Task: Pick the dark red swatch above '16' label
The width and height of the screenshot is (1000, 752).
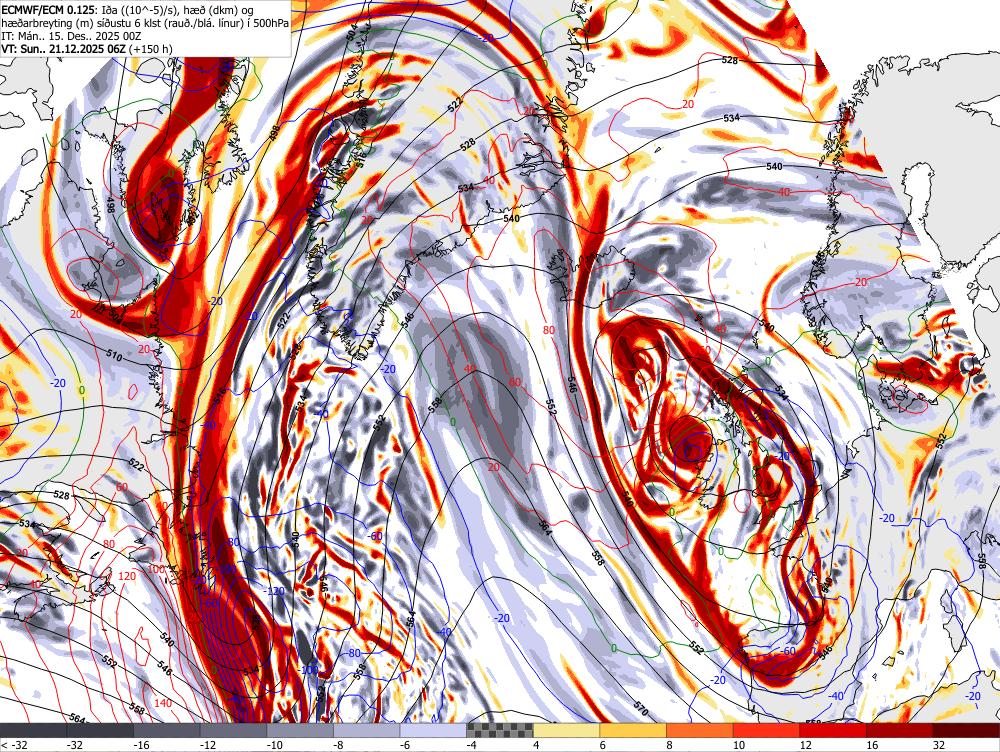Action: pos(900,730)
